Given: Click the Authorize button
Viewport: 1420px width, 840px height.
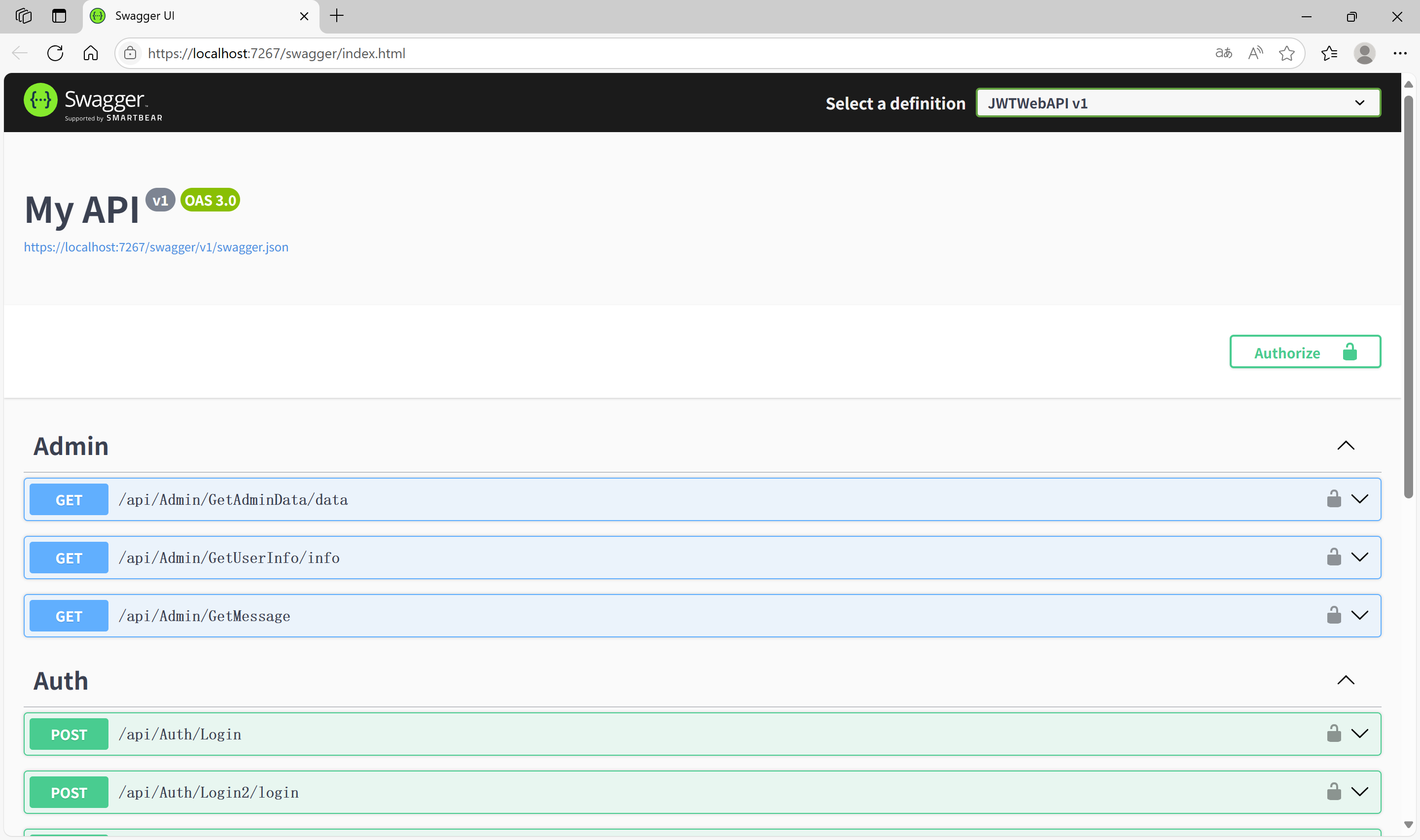Looking at the screenshot, I should click(x=1305, y=352).
